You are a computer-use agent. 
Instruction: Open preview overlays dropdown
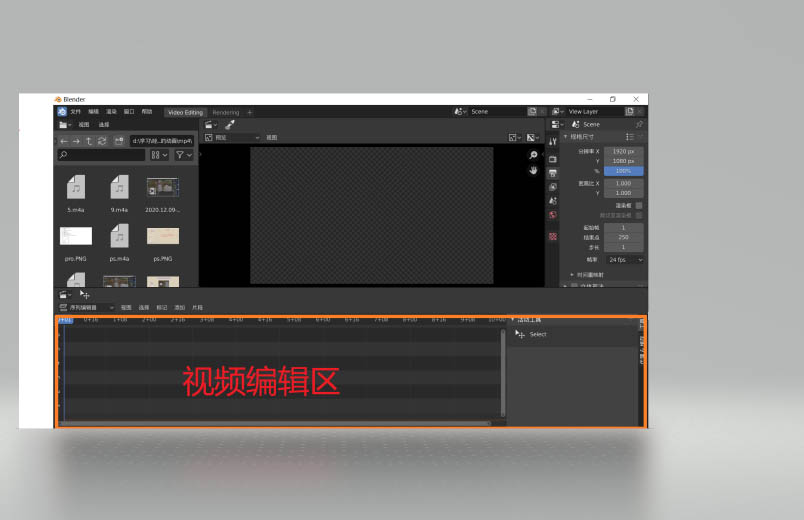[x=533, y=137]
